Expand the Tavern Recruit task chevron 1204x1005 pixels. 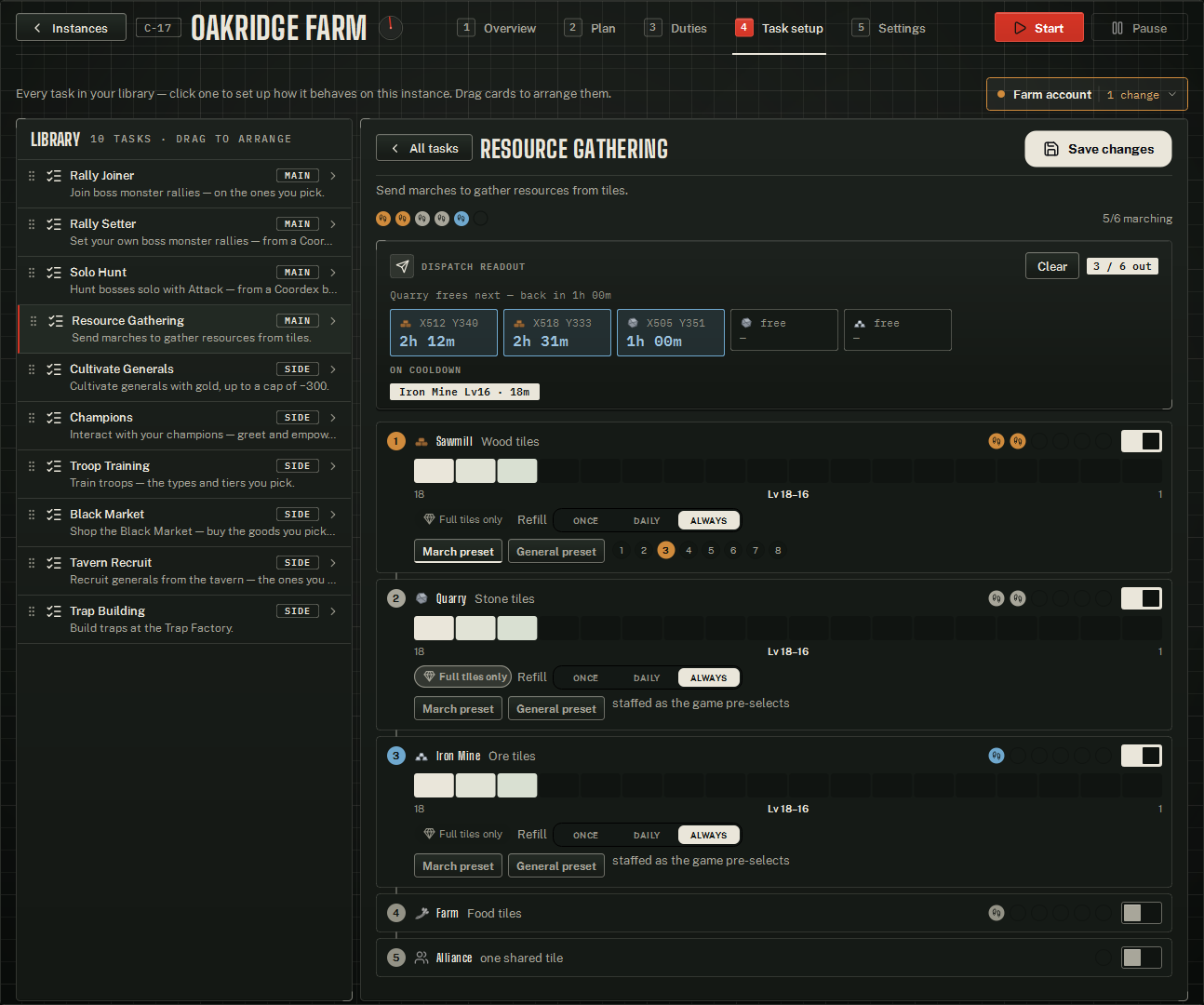(333, 563)
